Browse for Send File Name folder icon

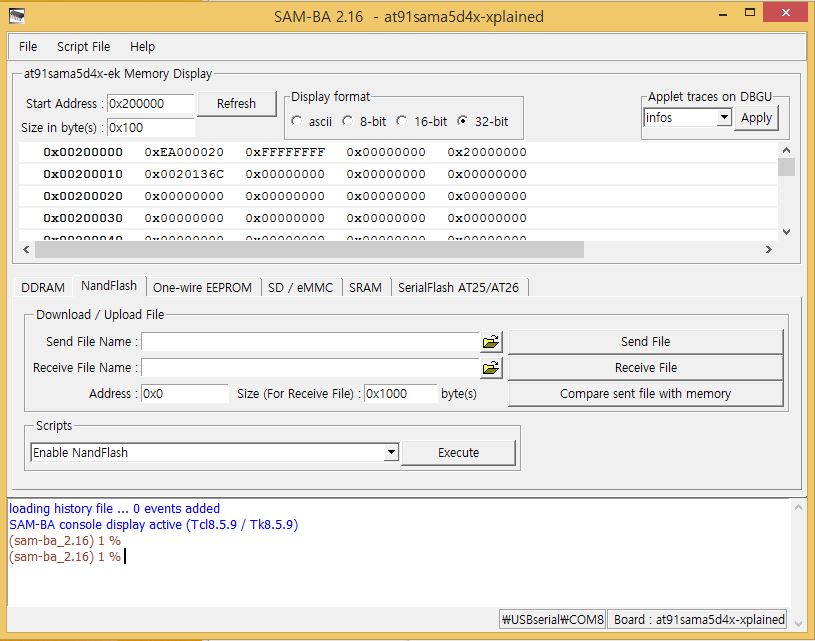tap(490, 342)
